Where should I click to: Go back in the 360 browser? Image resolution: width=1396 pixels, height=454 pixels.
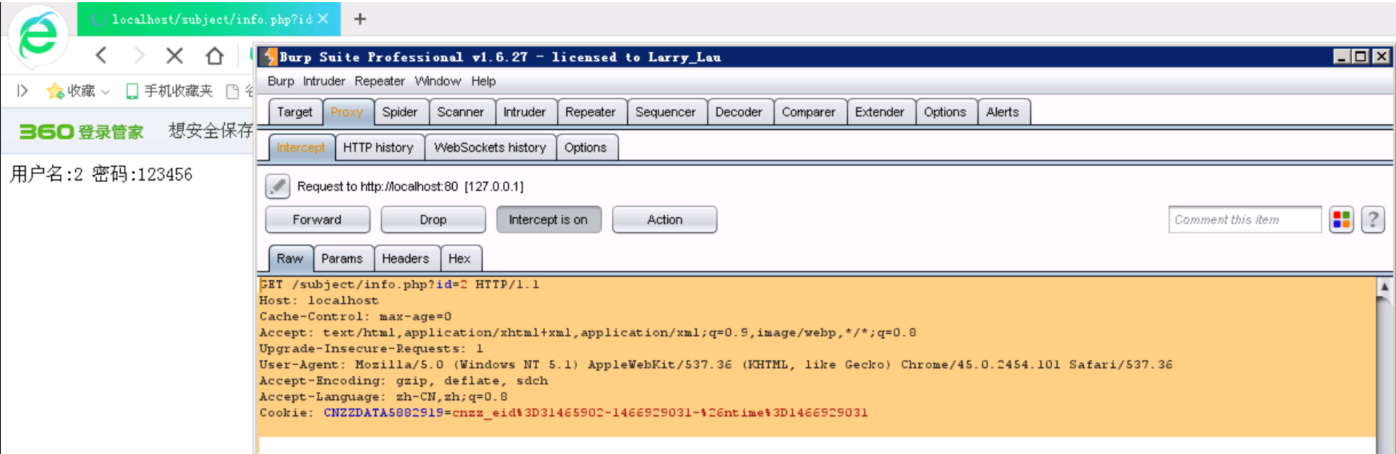pyautogui.click(x=101, y=55)
